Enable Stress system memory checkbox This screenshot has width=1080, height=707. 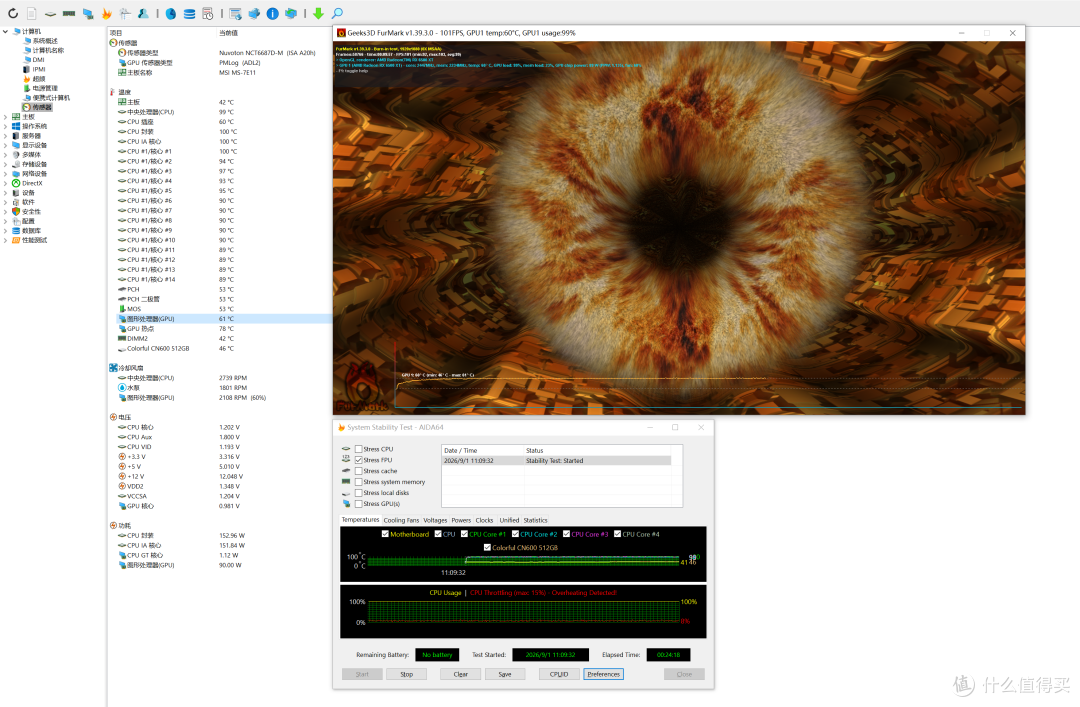tap(359, 482)
